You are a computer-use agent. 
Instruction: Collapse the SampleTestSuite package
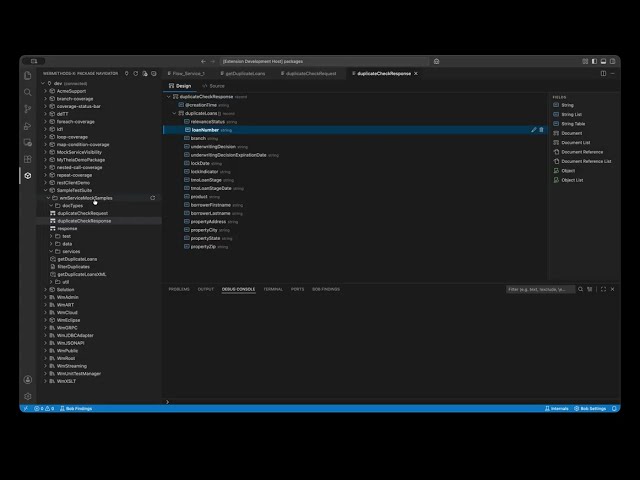(45, 190)
